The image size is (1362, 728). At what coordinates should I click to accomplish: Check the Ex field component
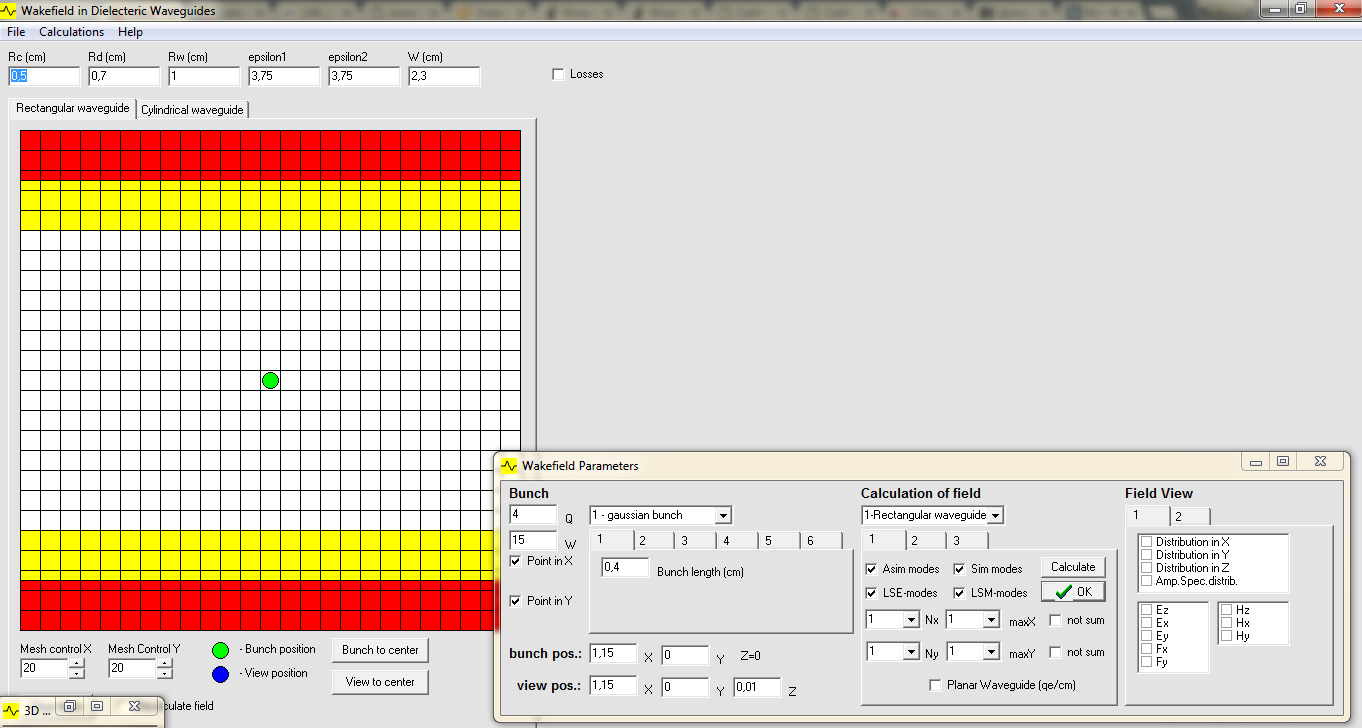[1147, 622]
